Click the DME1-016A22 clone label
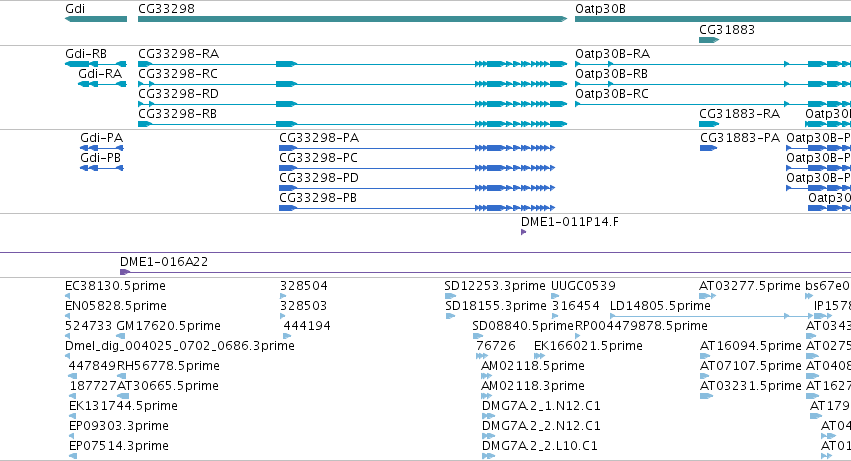Screen dimensions: 851x461 (164, 262)
